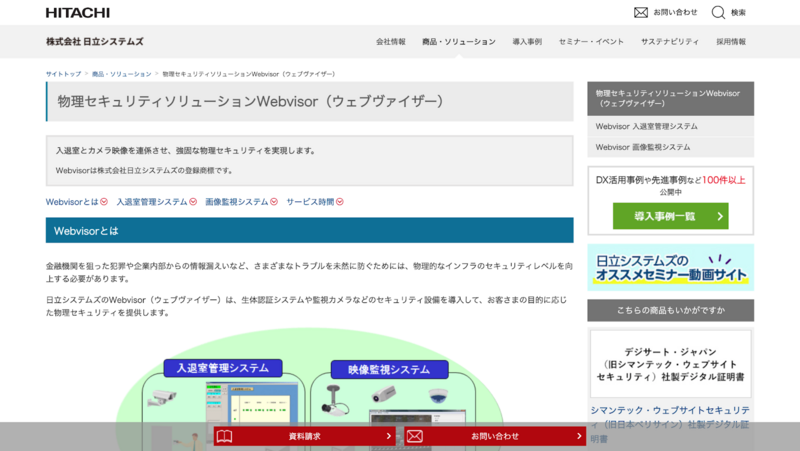
Task: Open the 導入事例 menu
Action: tap(527, 42)
